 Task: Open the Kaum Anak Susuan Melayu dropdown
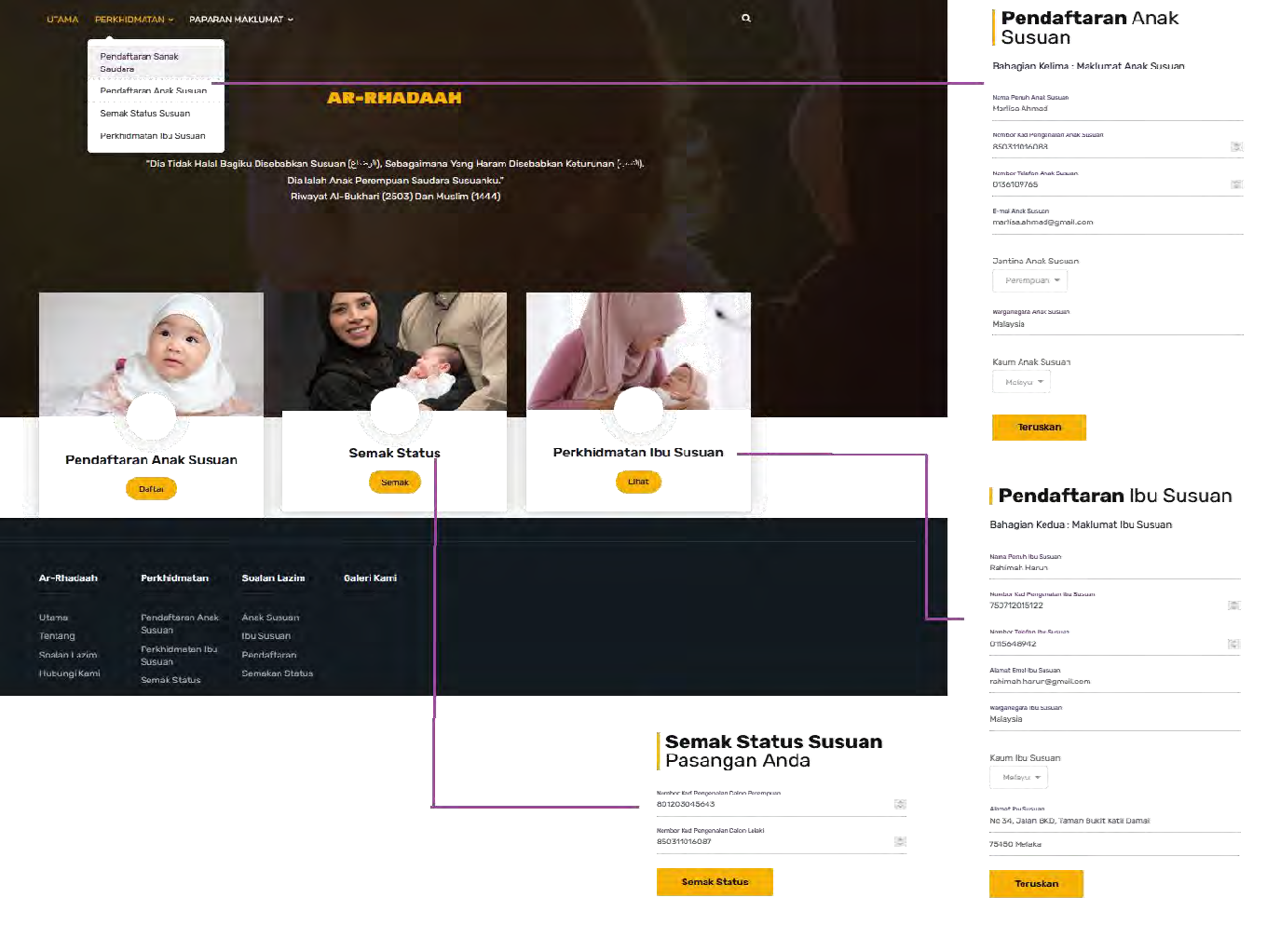pos(1021,382)
